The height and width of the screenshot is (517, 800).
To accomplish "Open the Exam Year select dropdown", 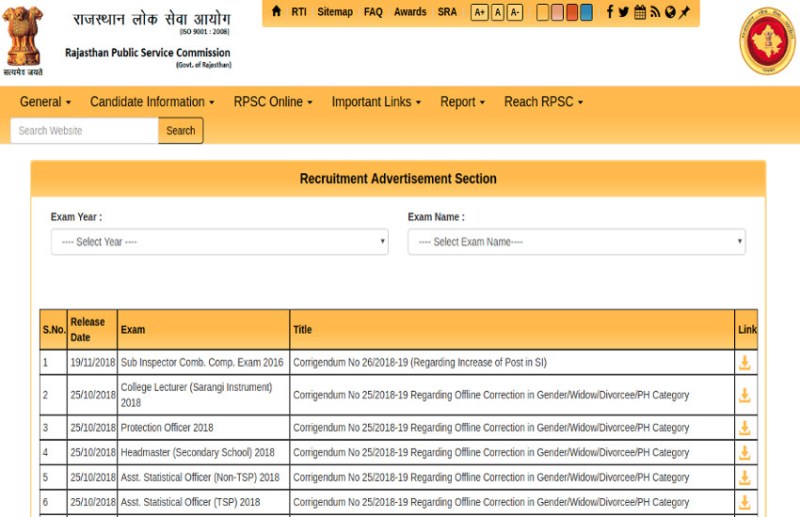I will pos(219,242).
